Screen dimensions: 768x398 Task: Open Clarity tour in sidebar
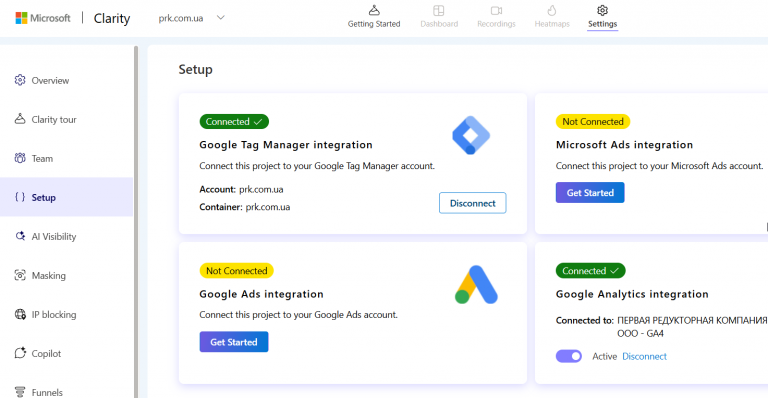coord(66,119)
